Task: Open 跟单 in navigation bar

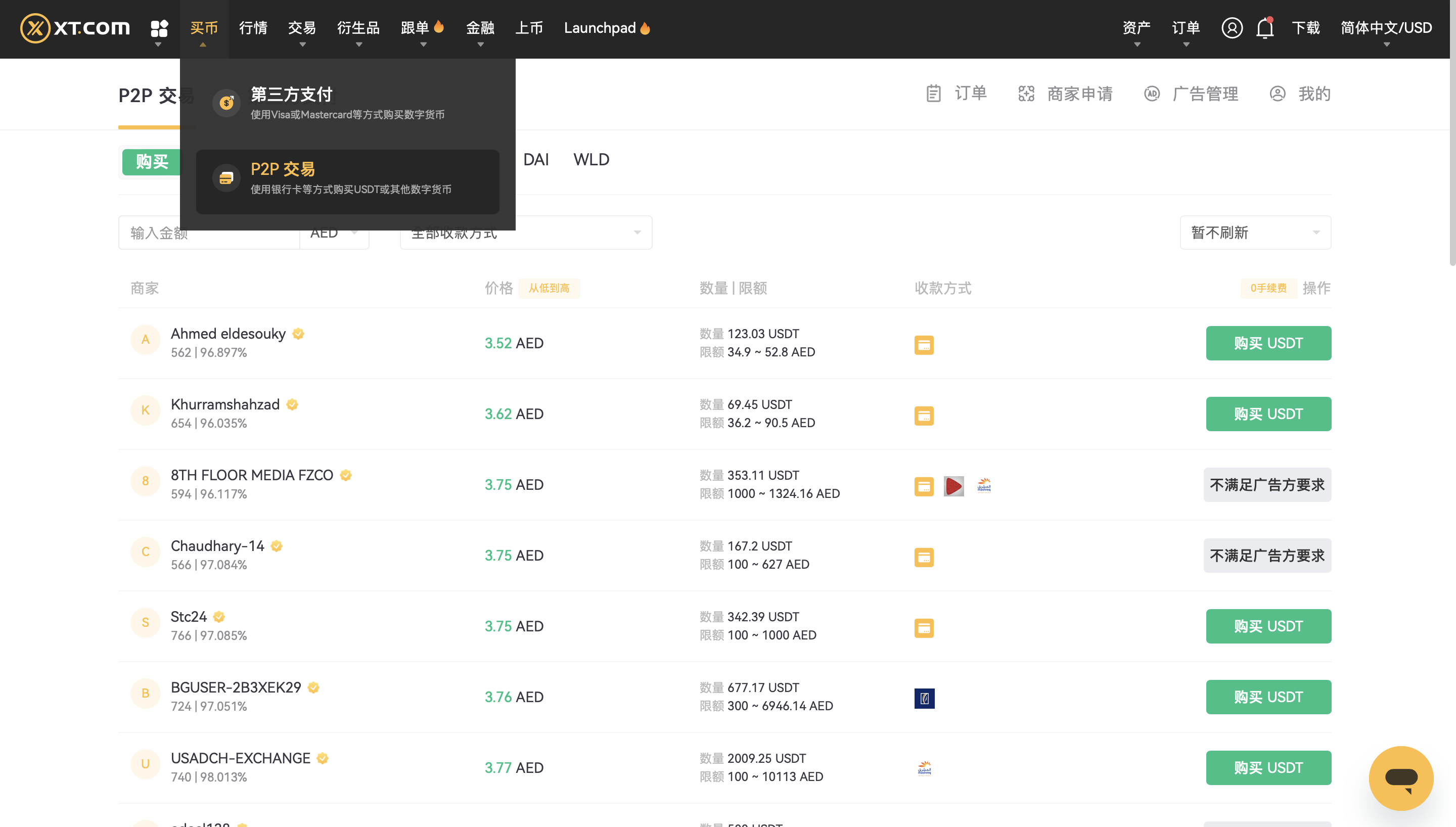Action: click(423, 28)
